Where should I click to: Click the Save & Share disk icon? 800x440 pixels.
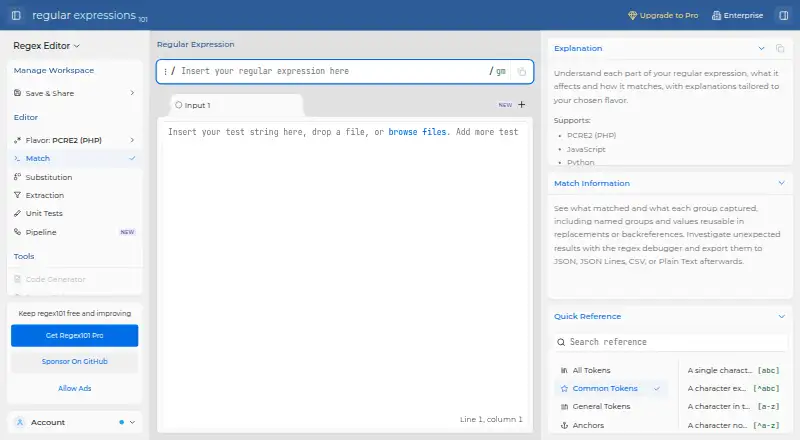(17, 93)
